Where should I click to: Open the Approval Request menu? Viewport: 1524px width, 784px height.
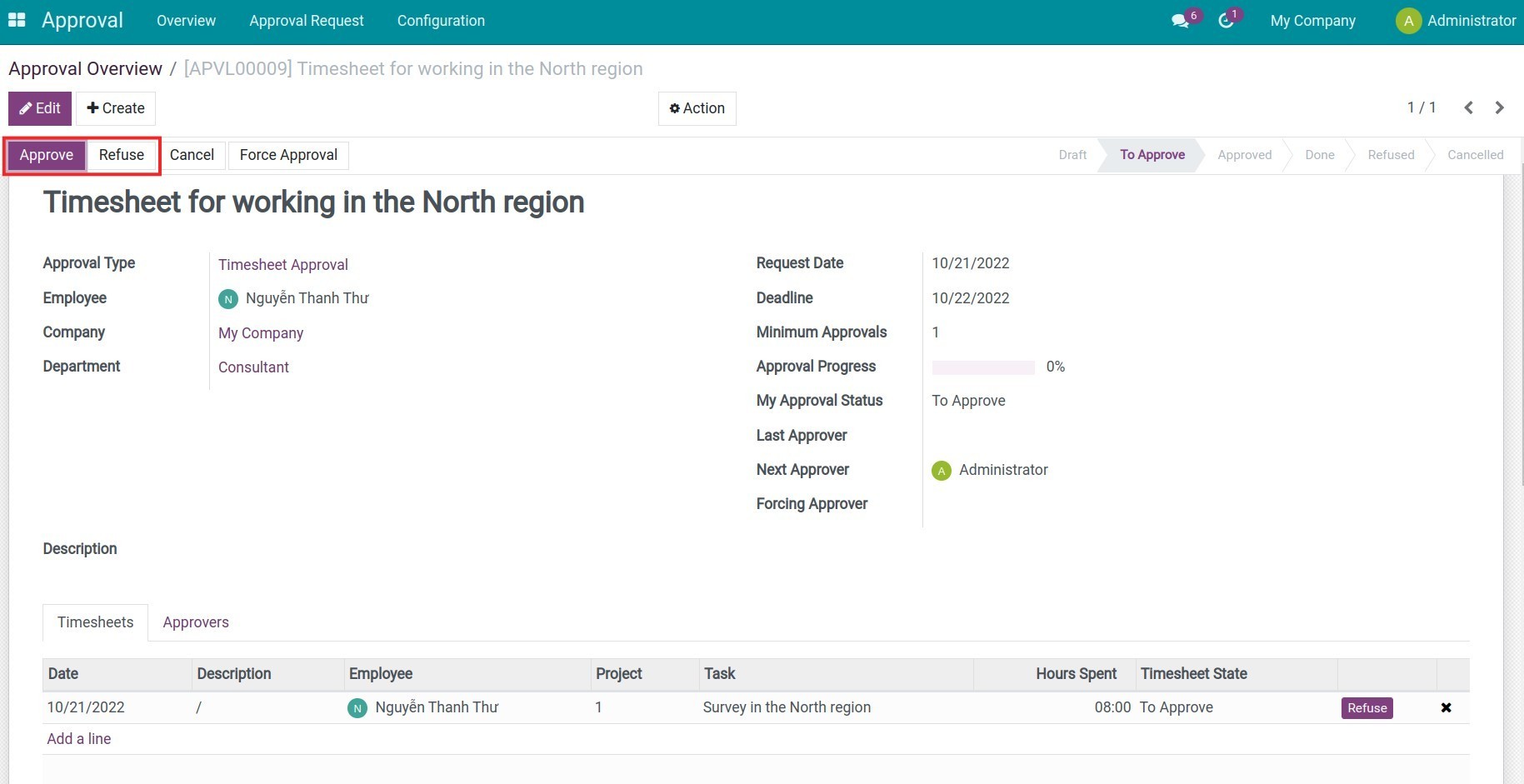click(x=306, y=20)
